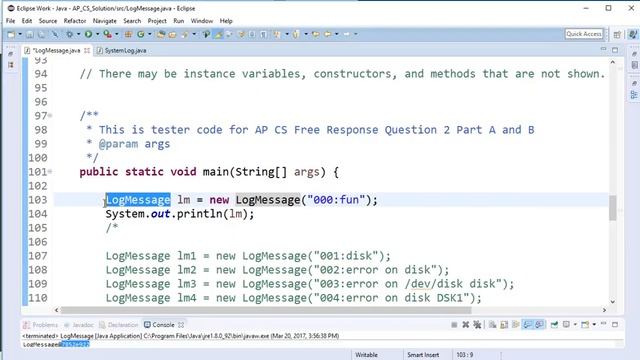Click the Open Perspective icon

617,34
